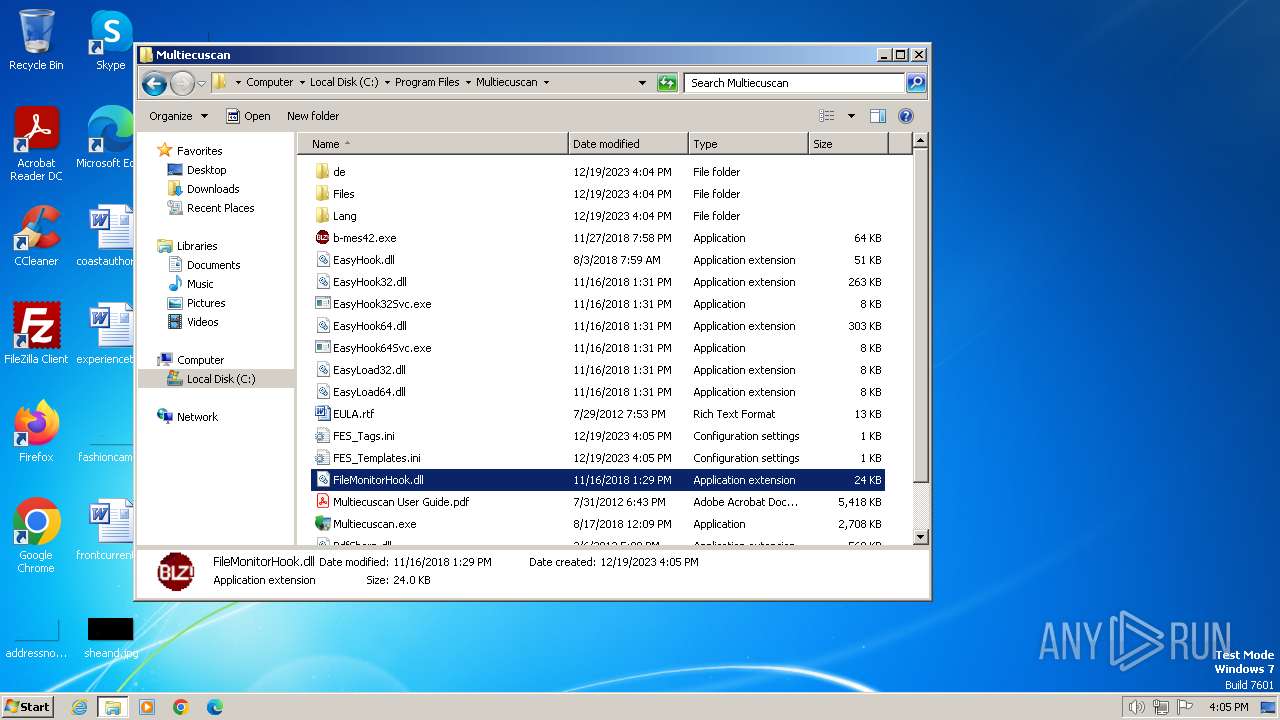Select the EasyHook32Svc.exe file icon
Image resolution: width=1280 pixels, height=720 pixels.
pyautogui.click(x=322, y=304)
